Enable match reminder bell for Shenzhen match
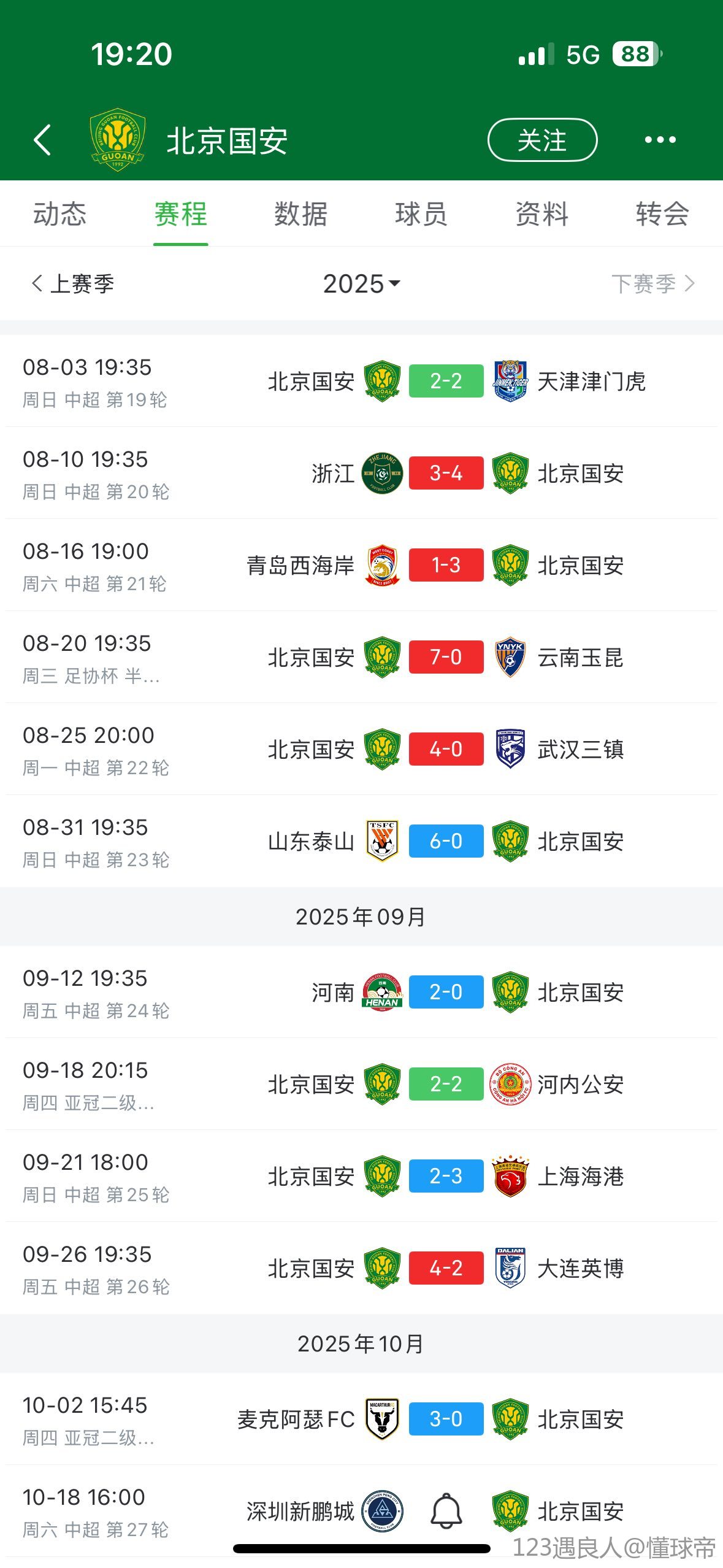The image size is (723, 1568). pos(446,1511)
